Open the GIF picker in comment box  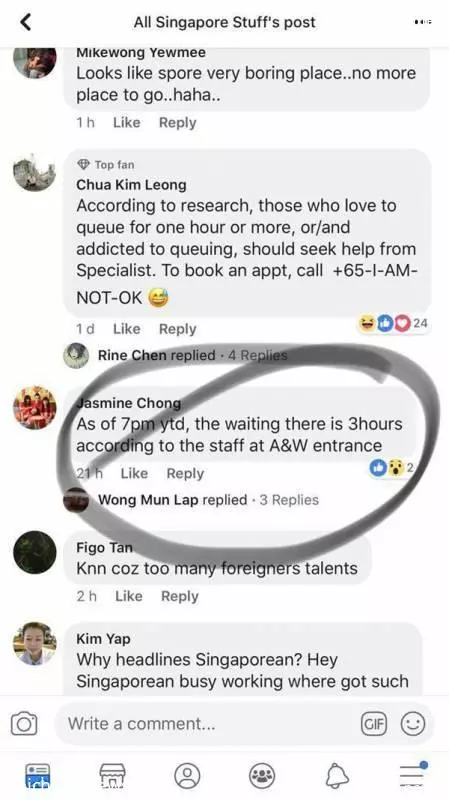click(373, 724)
